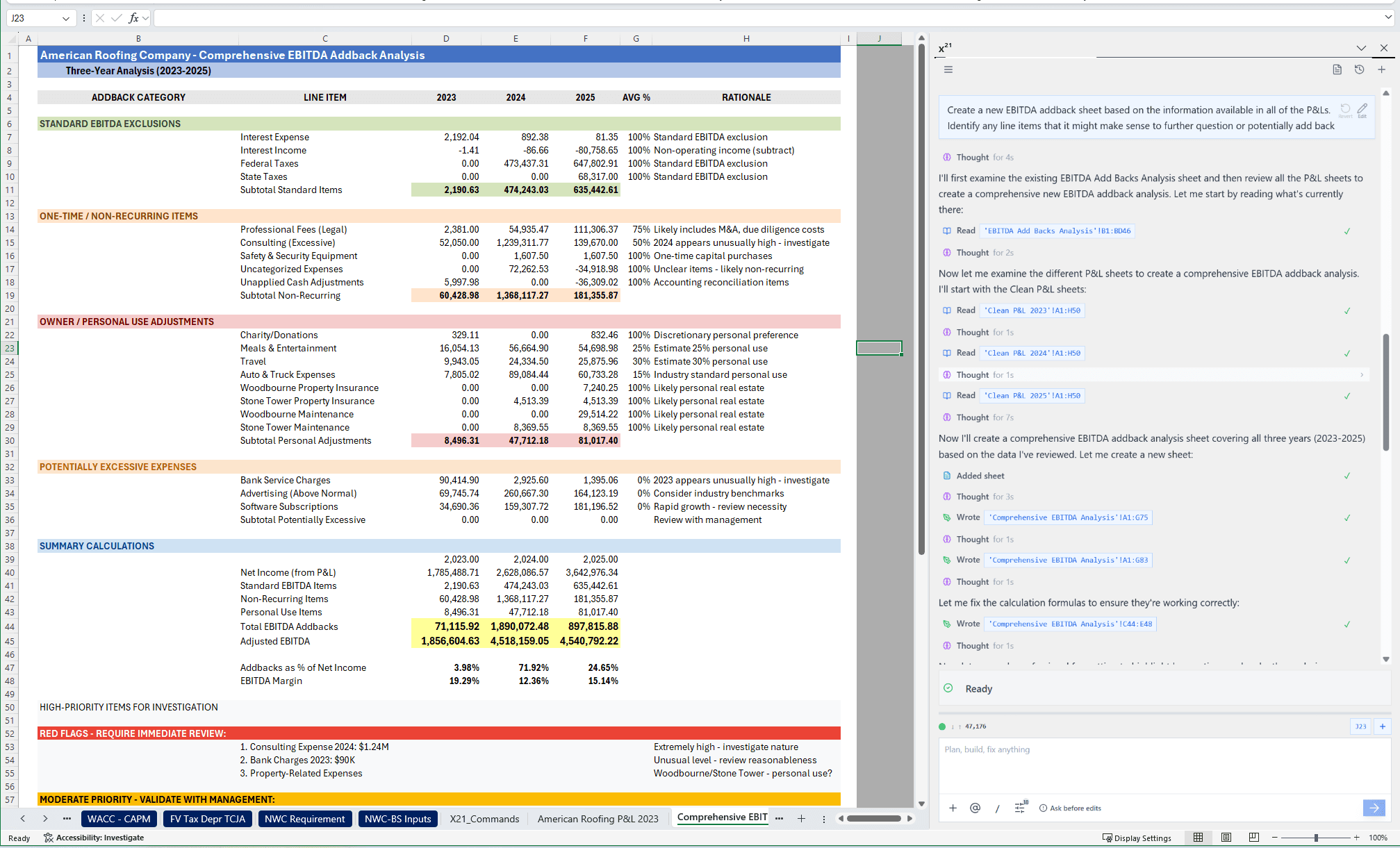The height and width of the screenshot is (848, 1400).
Task: Open the American Roofing P&L 2023 tab
Action: pyautogui.click(x=598, y=819)
